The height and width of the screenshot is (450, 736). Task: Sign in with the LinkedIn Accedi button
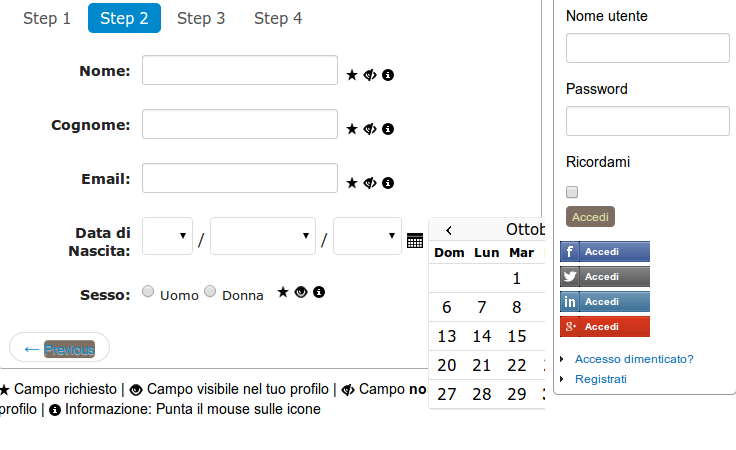click(605, 302)
